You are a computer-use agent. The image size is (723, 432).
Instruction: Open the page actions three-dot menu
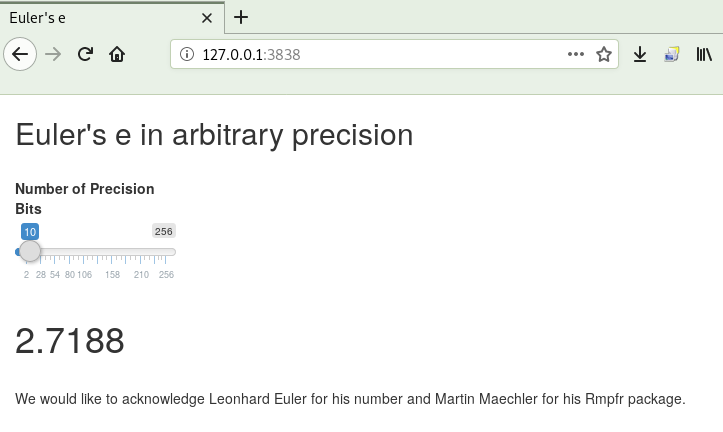pyautogui.click(x=575, y=54)
